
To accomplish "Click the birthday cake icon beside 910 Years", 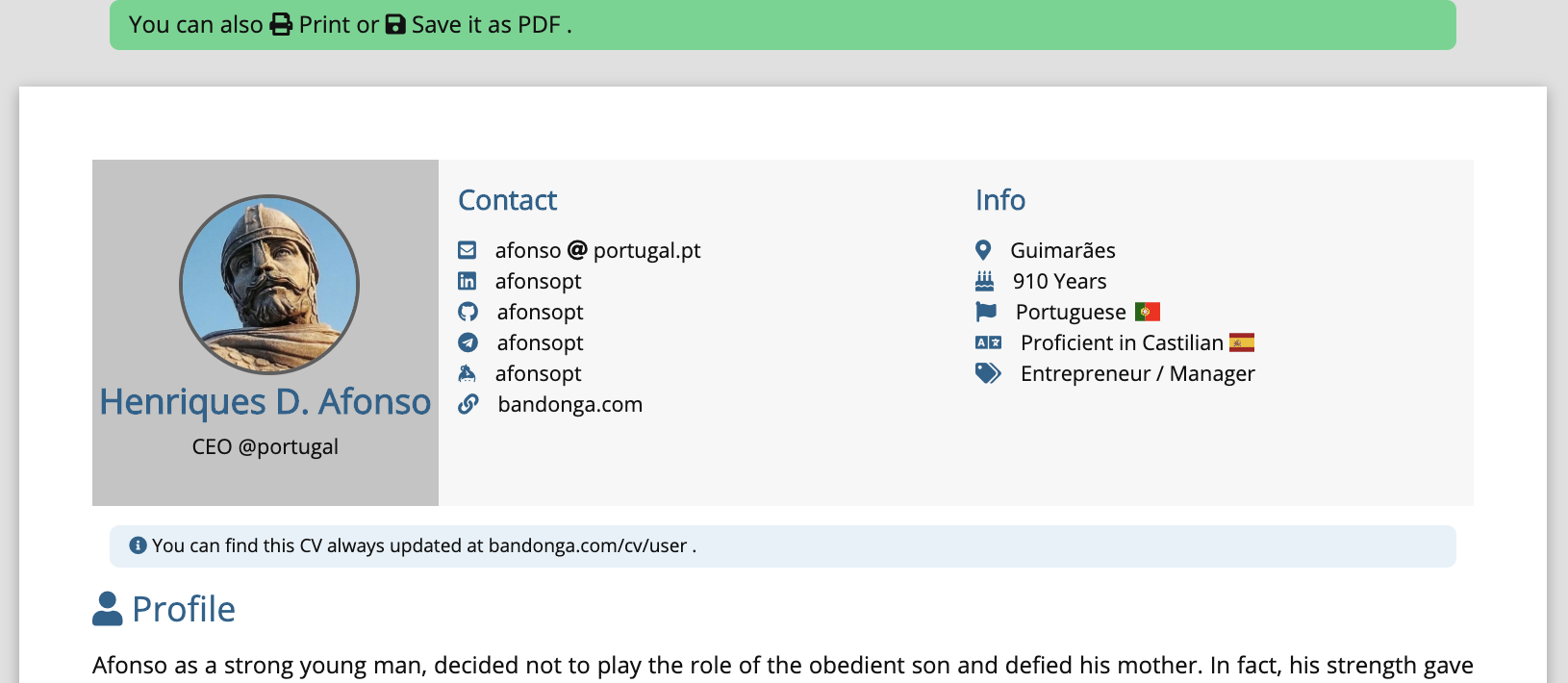I will (984, 281).
